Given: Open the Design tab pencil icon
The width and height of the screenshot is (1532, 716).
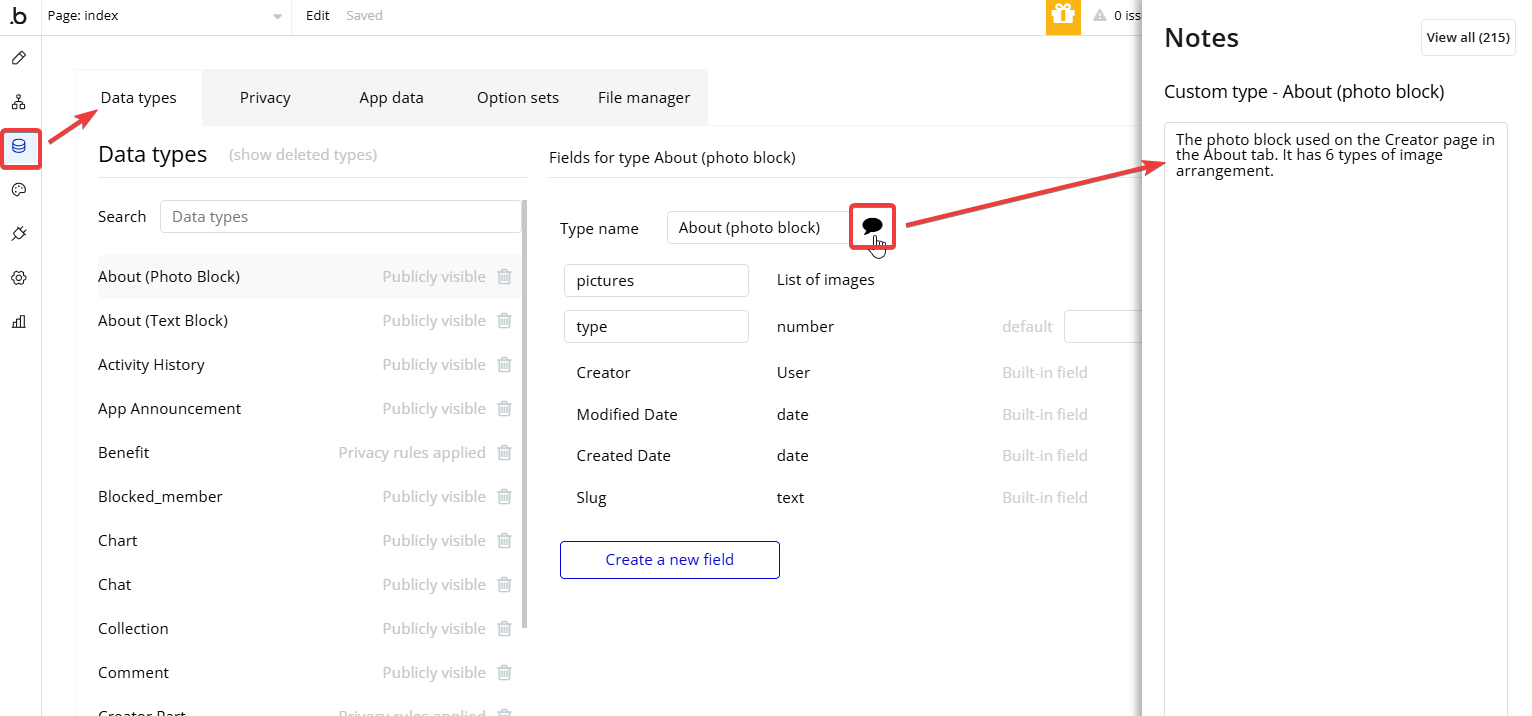Looking at the screenshot, I should pos(18,58).
